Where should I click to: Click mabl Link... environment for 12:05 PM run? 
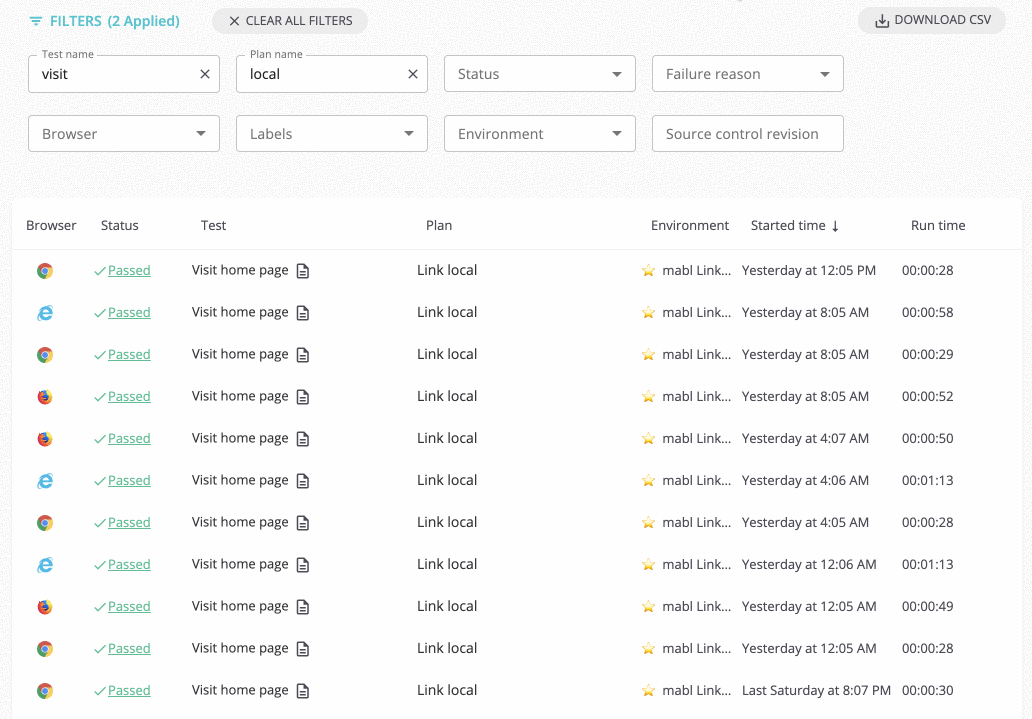point(696,271)
